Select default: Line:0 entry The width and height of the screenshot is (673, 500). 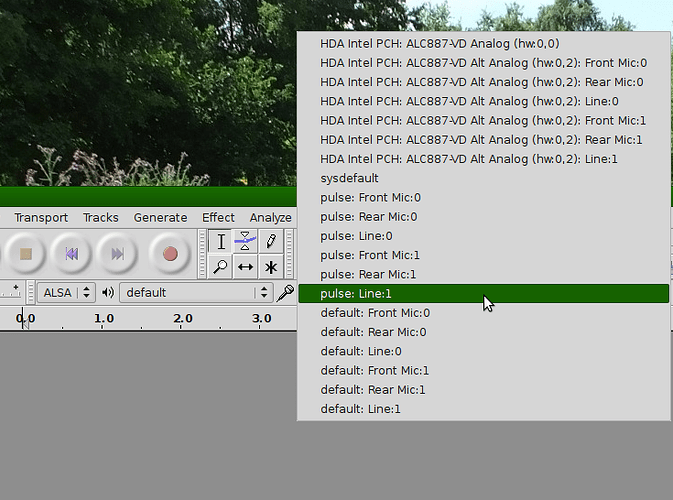(483, 352)
